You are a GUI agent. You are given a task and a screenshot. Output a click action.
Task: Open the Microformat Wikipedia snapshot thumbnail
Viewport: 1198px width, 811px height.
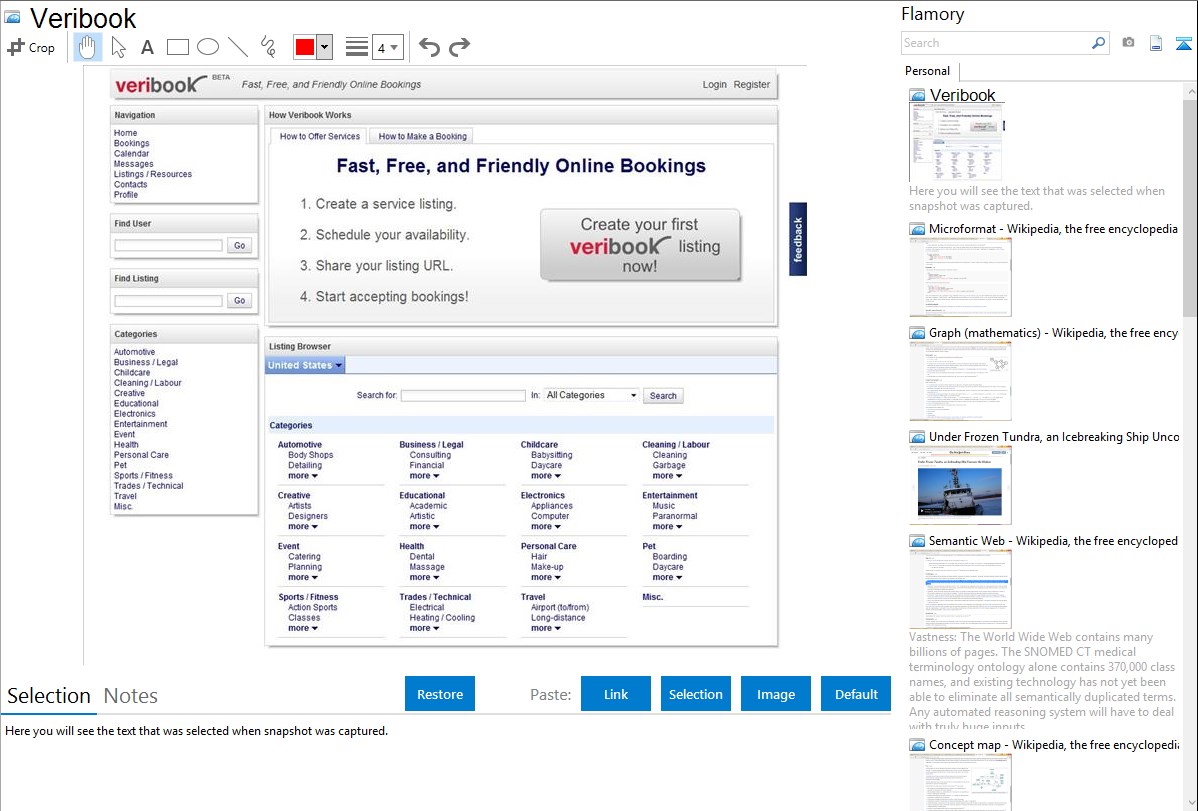(960, 277)
